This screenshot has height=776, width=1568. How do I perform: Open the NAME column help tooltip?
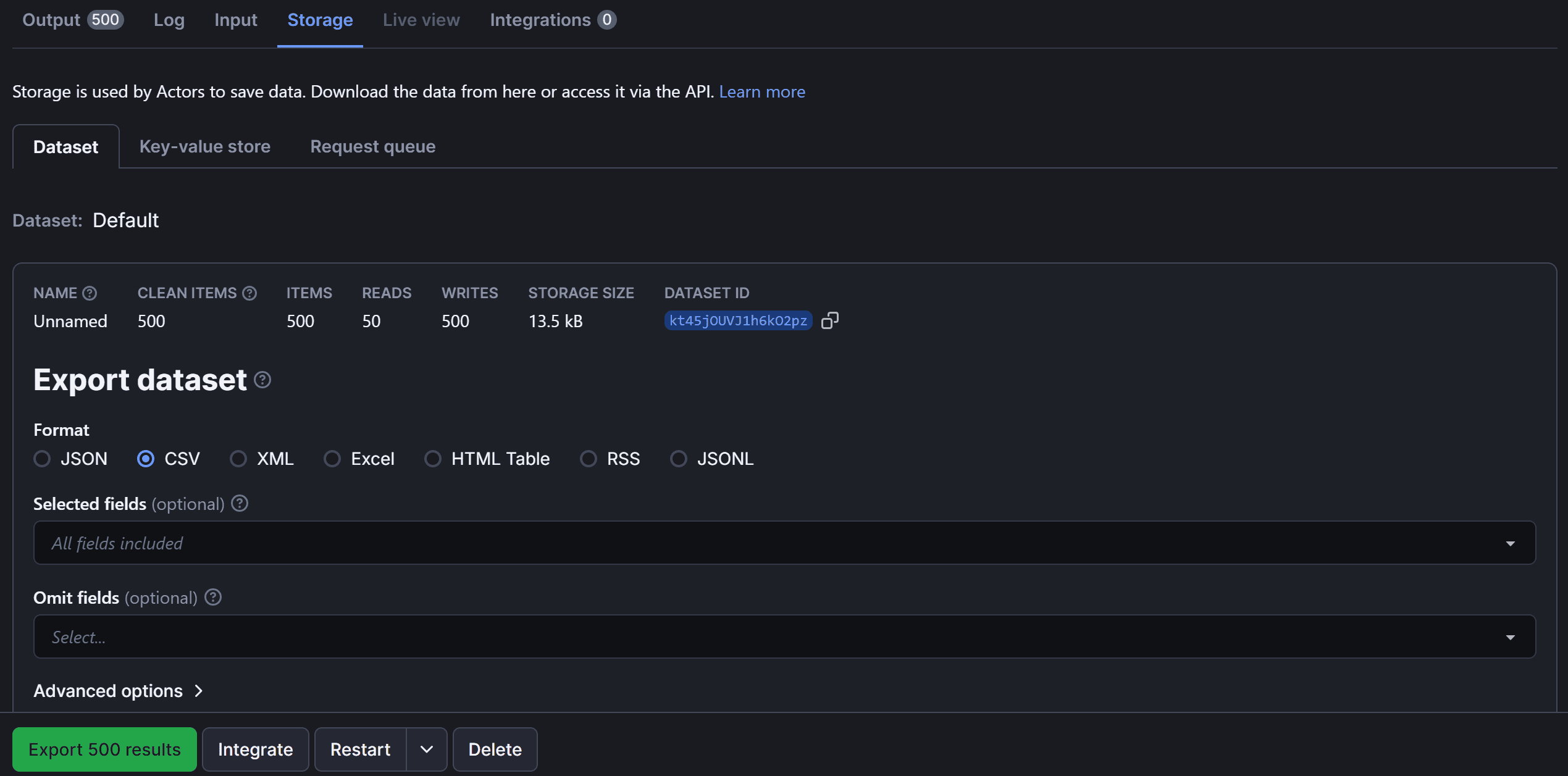(x=89, y=293)
